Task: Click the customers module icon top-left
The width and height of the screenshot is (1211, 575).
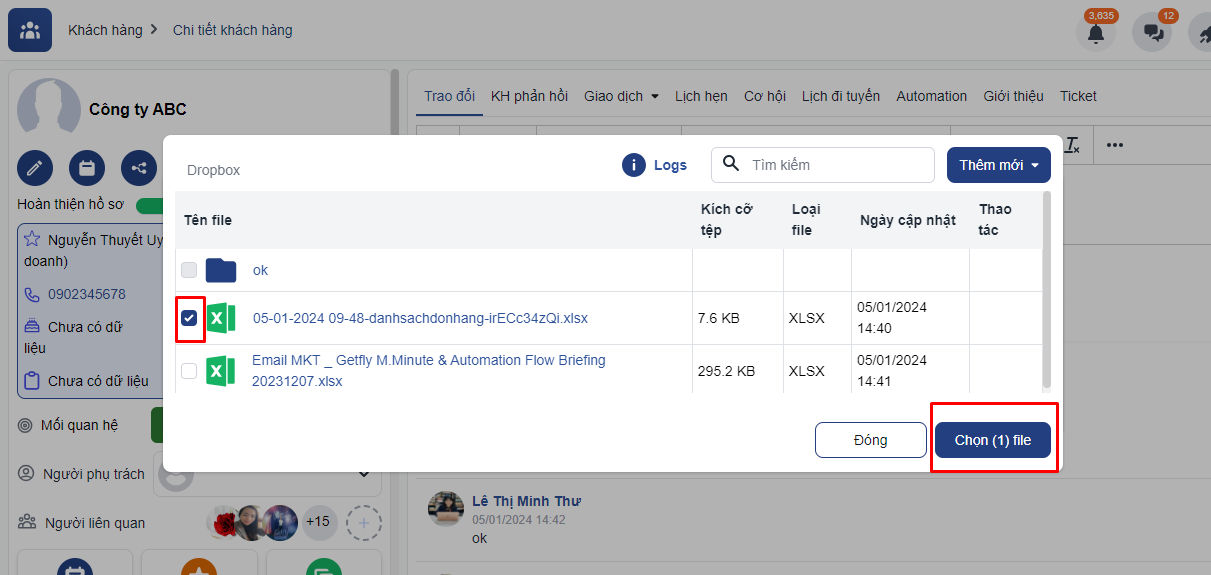Action: [30, 30]
